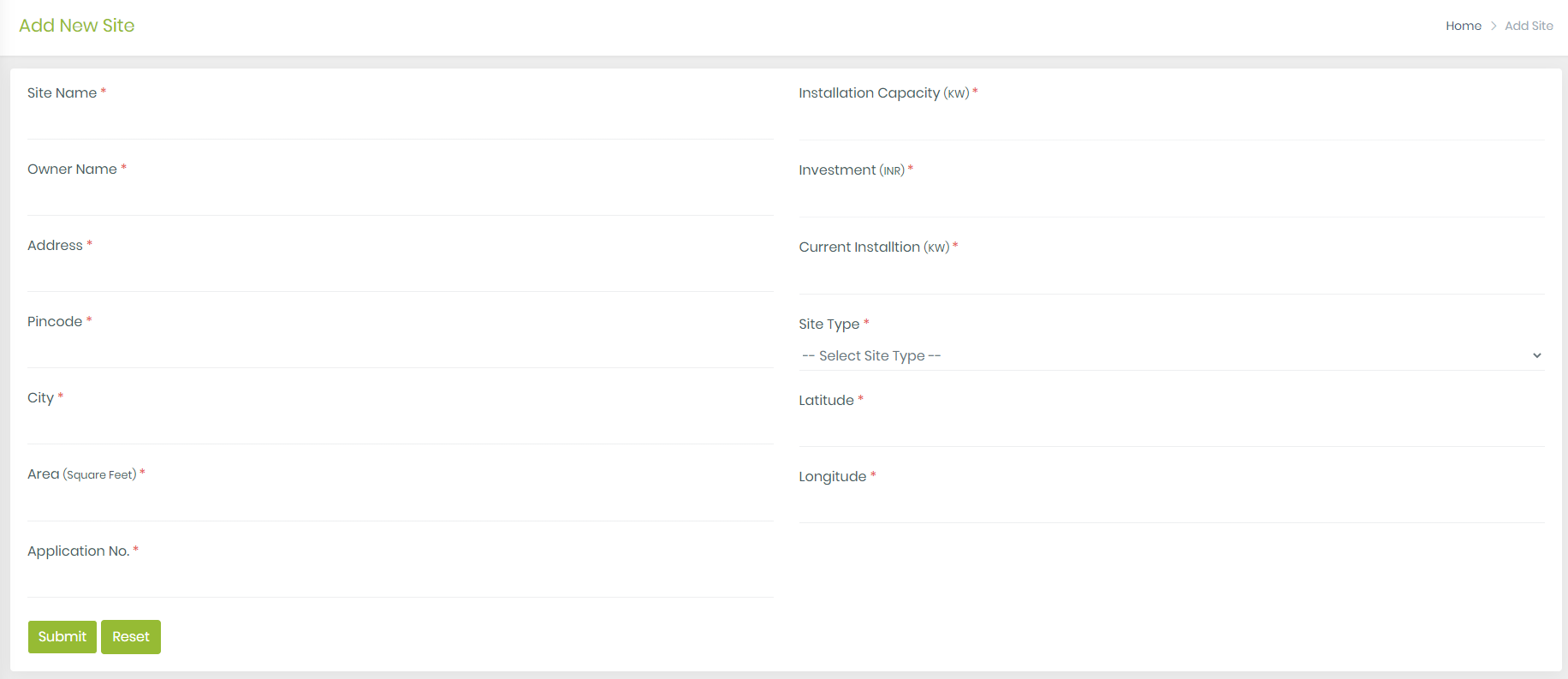Click the Application No. input
This screenshot has height=679, width=1568.
pos(400,581)
